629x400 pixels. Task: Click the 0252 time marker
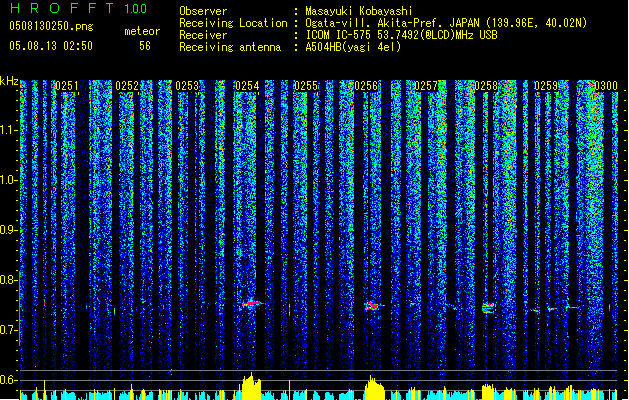[x=127, y=86]
